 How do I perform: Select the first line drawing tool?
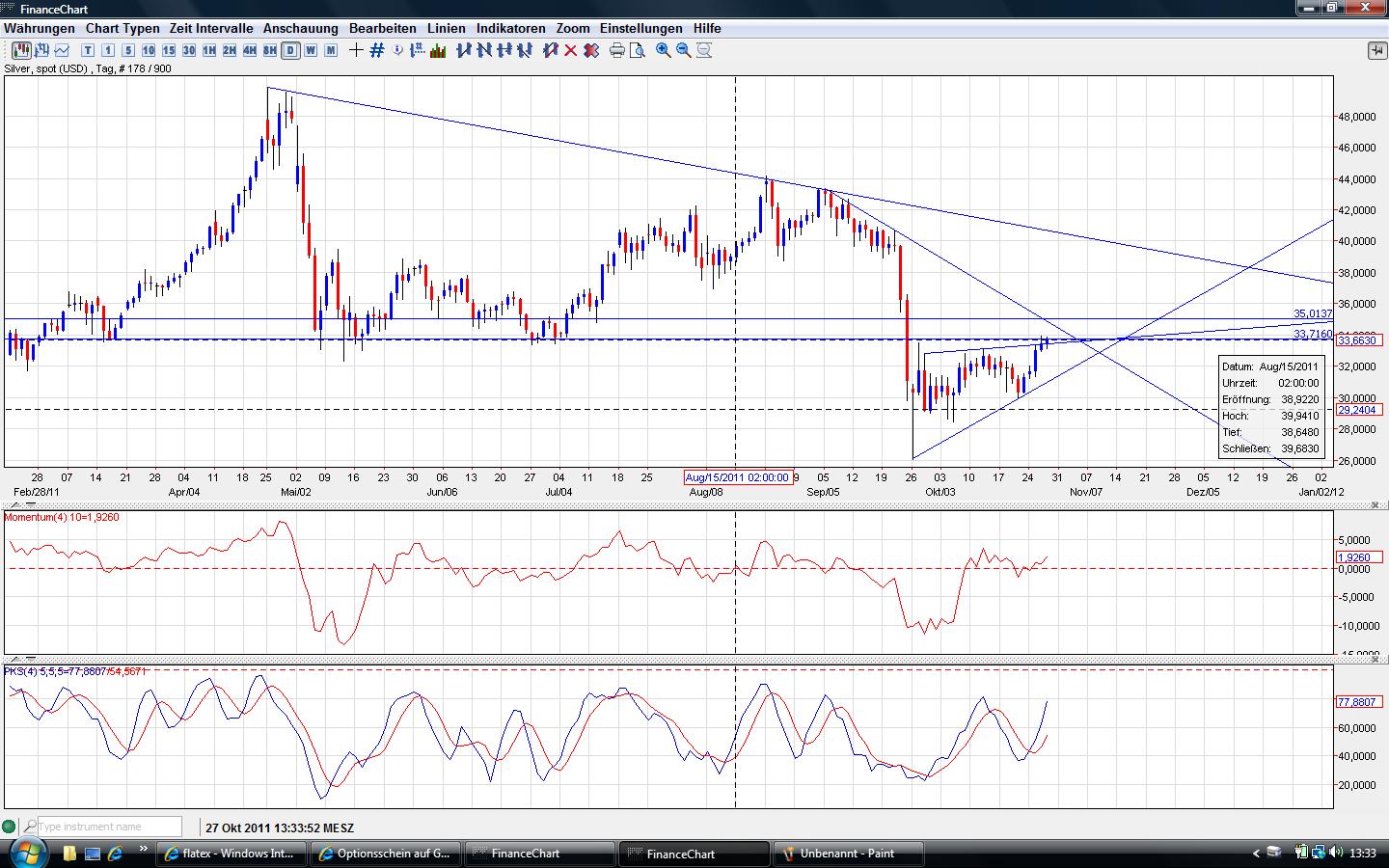464,50
